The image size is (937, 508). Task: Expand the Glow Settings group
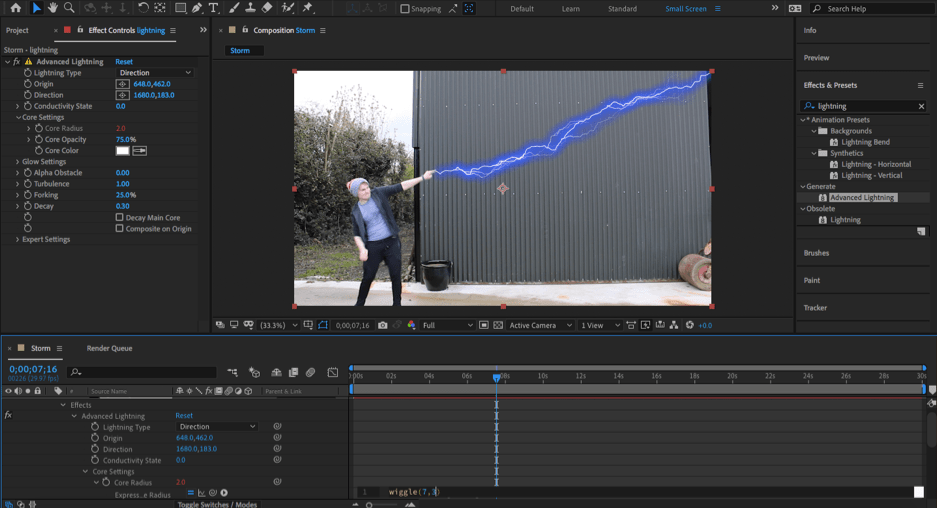(18, 162)
